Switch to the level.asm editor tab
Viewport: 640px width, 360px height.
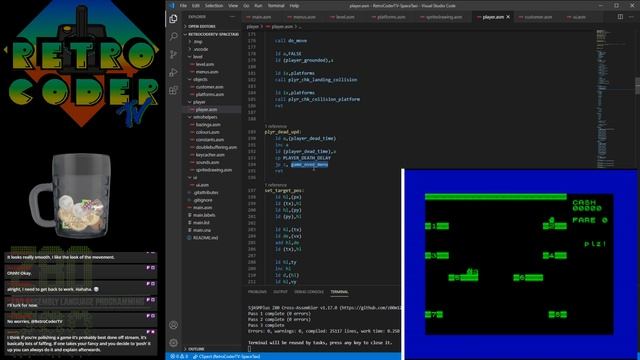pos(345,17)
